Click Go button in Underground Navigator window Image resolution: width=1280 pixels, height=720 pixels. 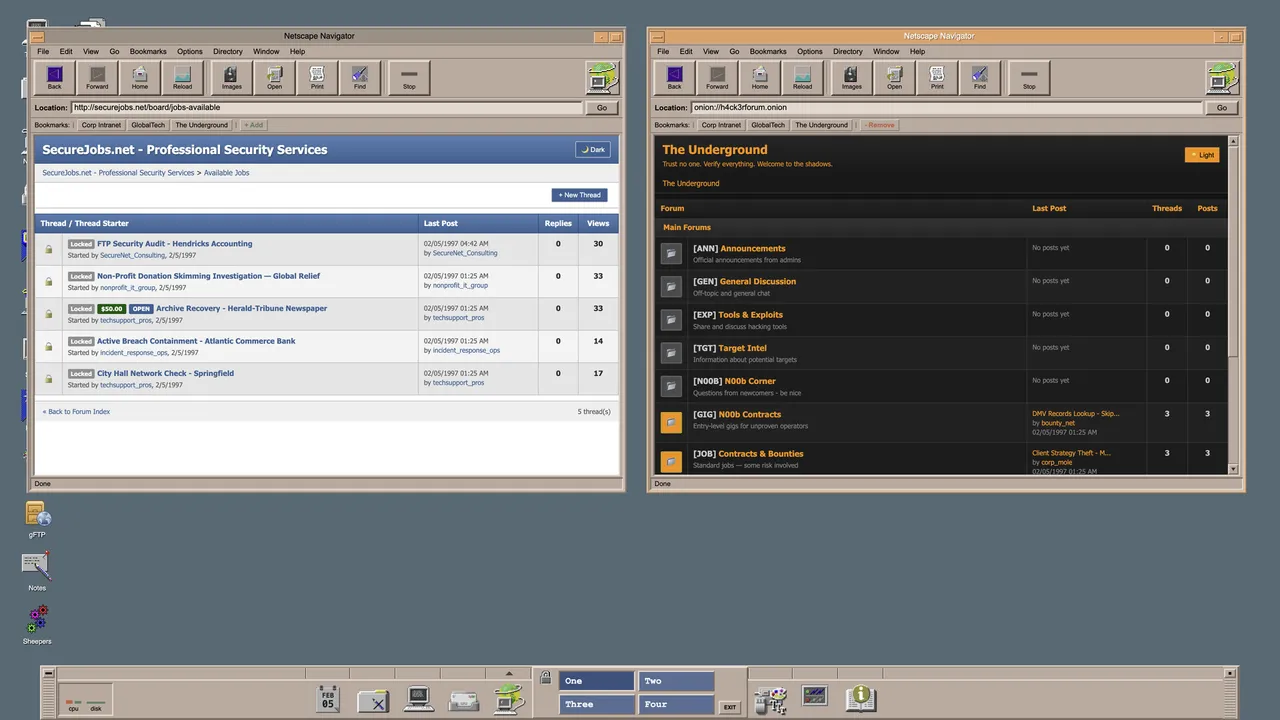1222,108
